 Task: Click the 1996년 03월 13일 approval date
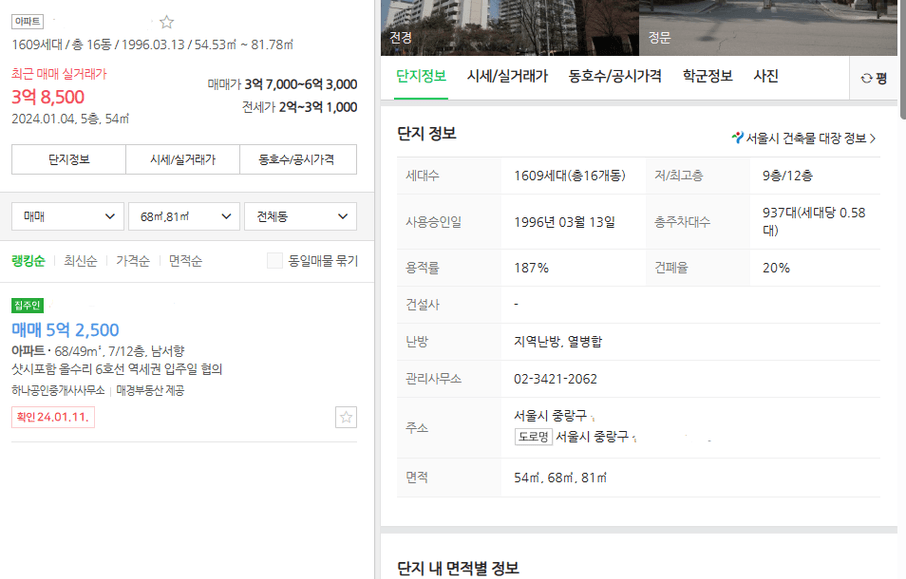click(565, 222)
